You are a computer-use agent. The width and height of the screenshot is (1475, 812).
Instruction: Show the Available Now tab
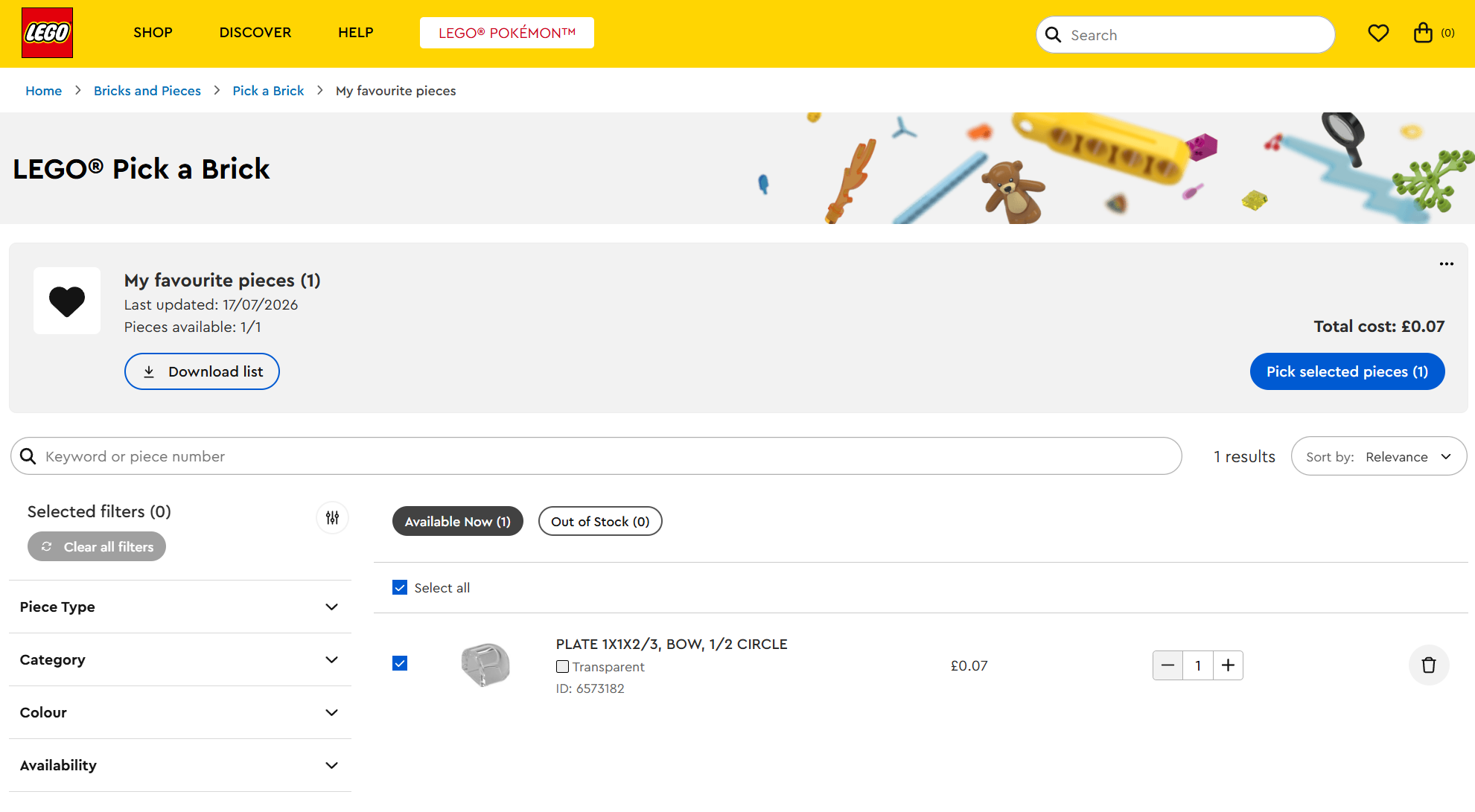(x=458, y=522)
